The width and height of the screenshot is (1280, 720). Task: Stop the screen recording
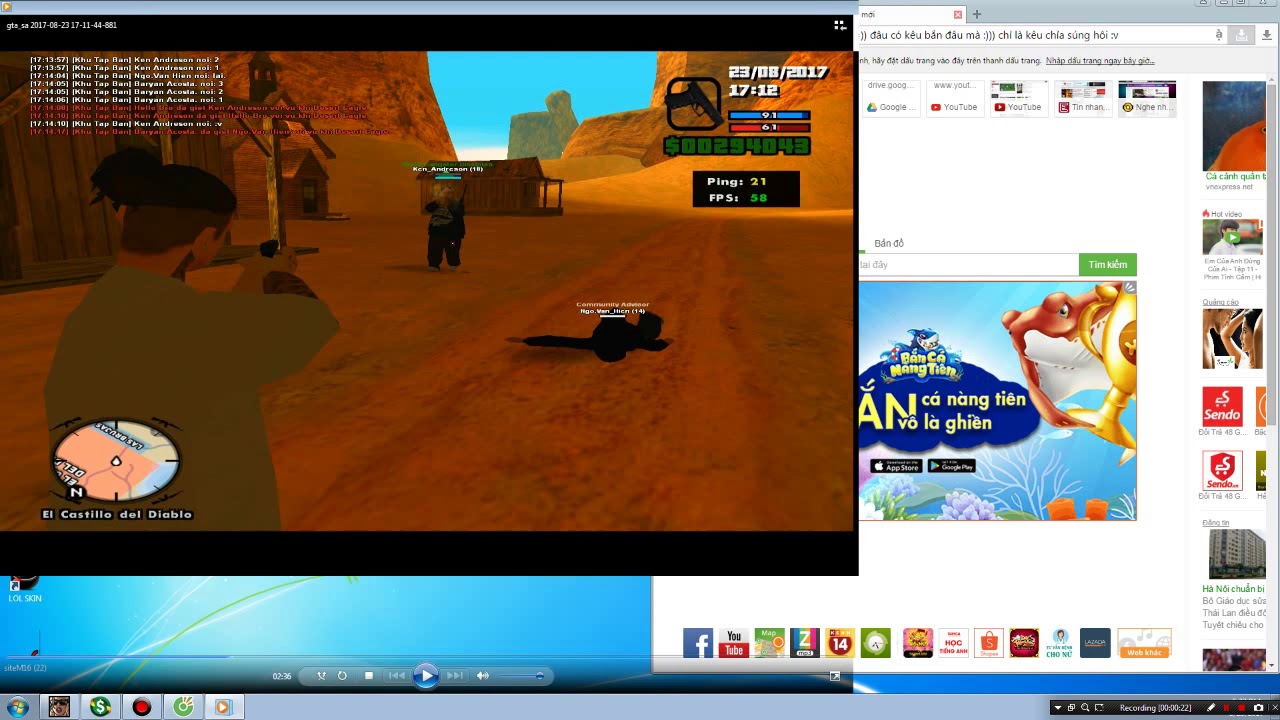click(1241, 708)
